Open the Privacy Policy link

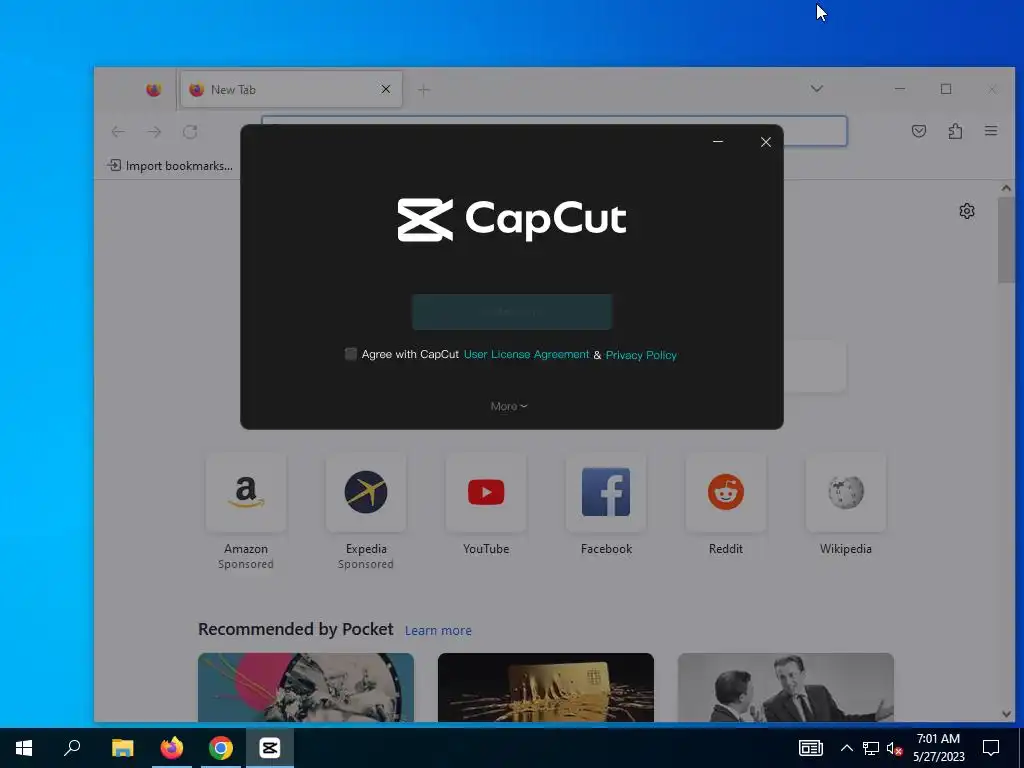[x=641, y=355]
